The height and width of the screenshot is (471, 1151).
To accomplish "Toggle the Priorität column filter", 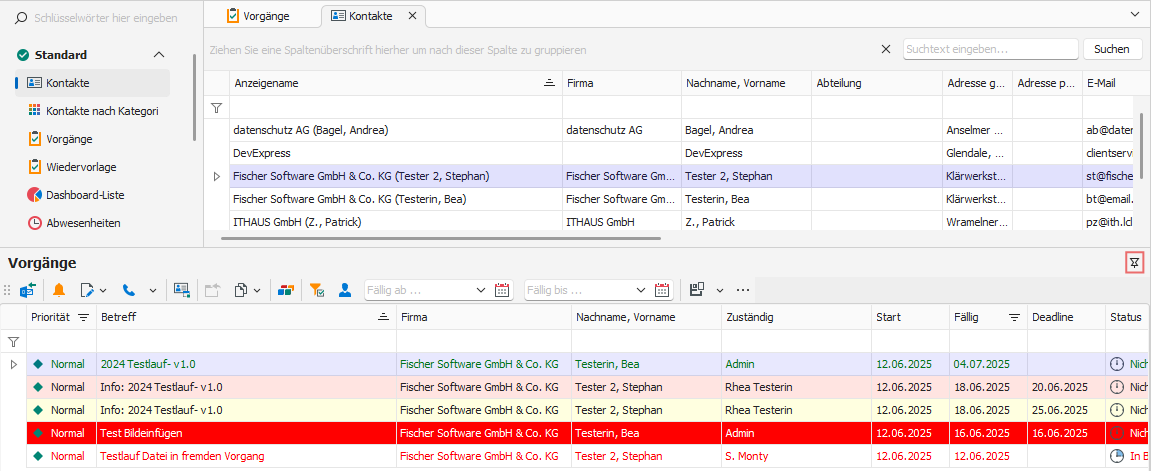I will pyautogui.click(x=83, y=317).
